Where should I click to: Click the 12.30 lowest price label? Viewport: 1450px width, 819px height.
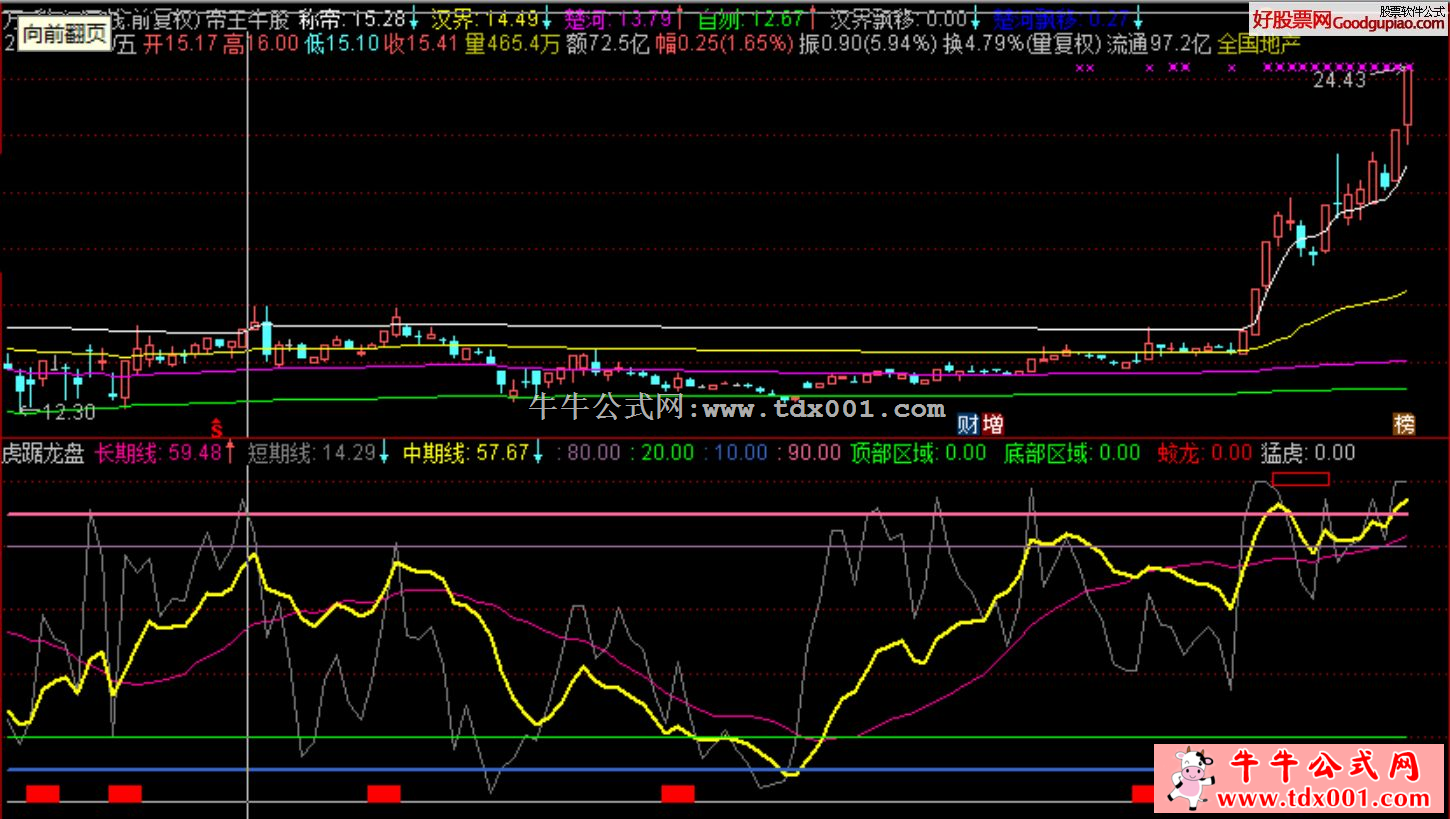69,411
